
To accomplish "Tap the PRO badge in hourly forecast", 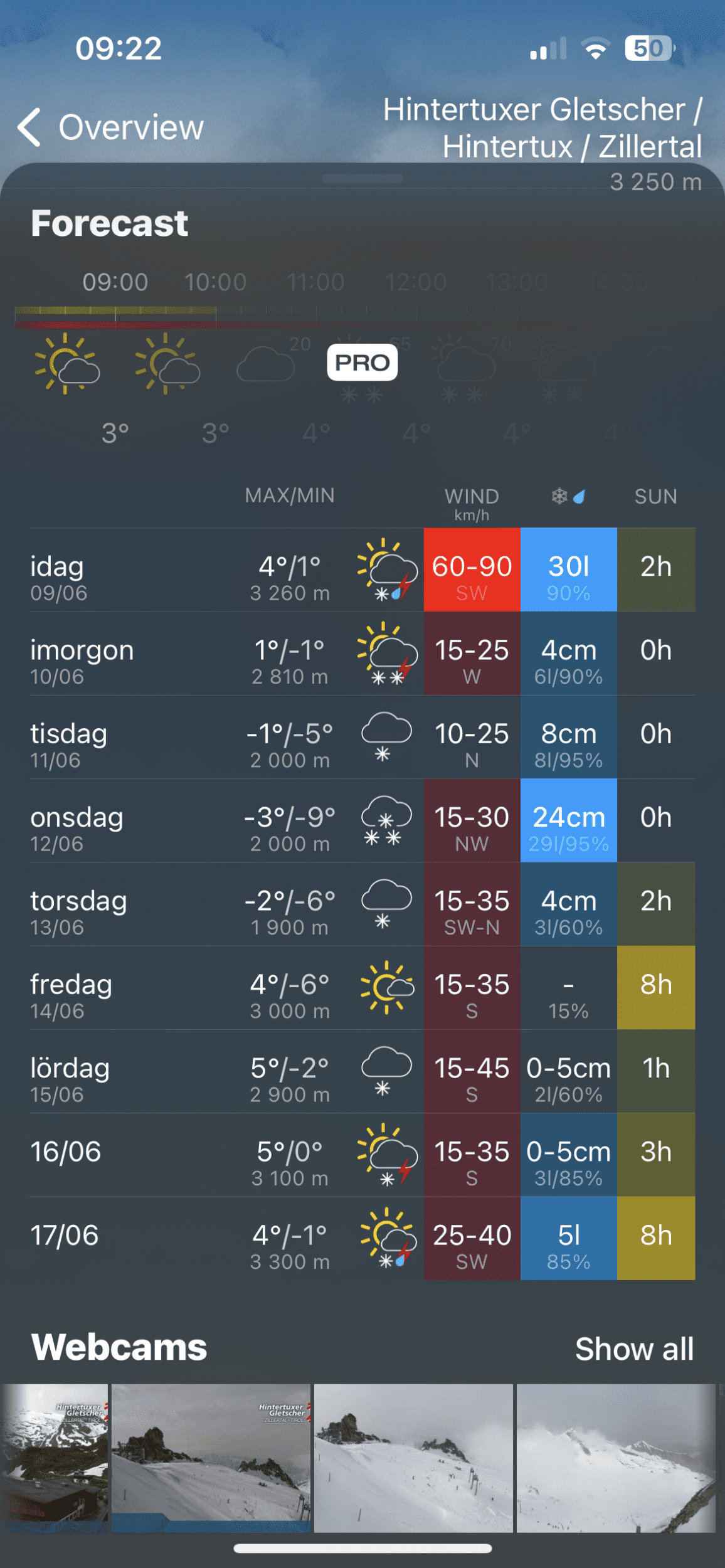I will coord(362,363).
